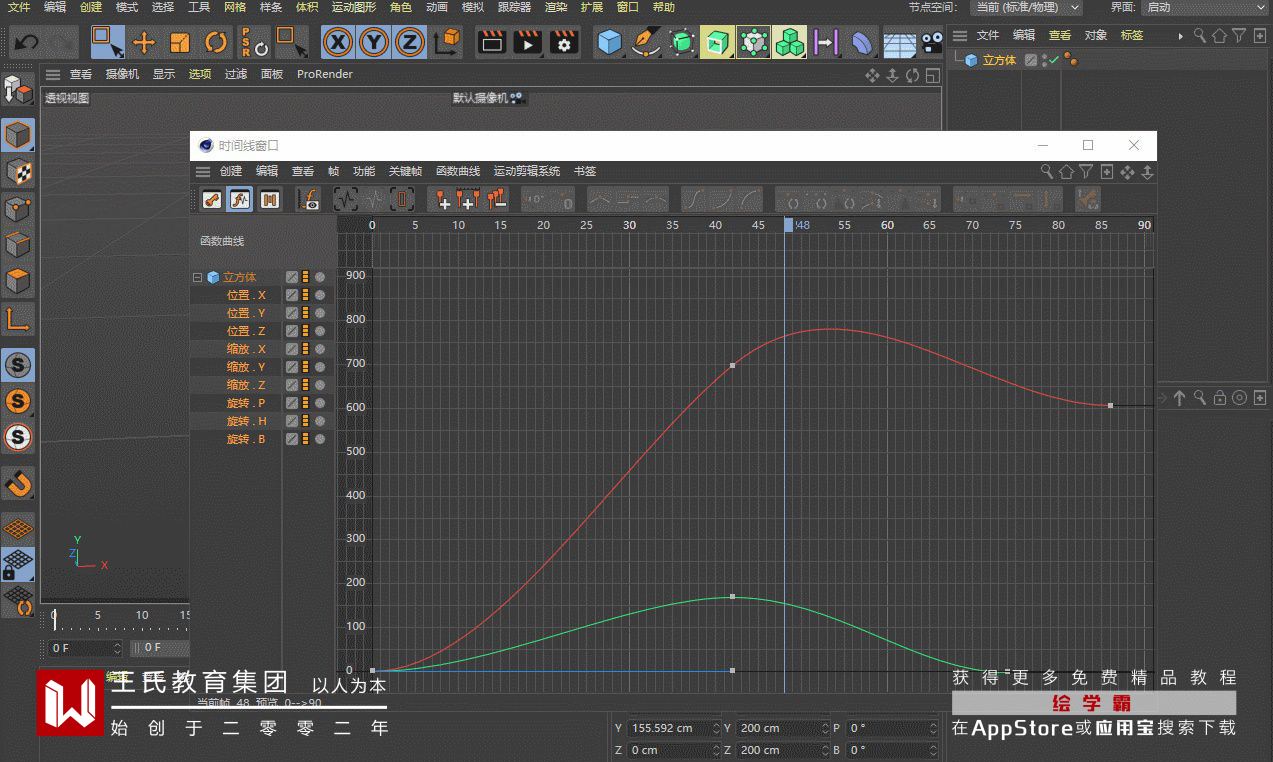Viewport: 1273px width, 762px height.
Task: Select 旋转 . H track
Action: click(246, 421)
